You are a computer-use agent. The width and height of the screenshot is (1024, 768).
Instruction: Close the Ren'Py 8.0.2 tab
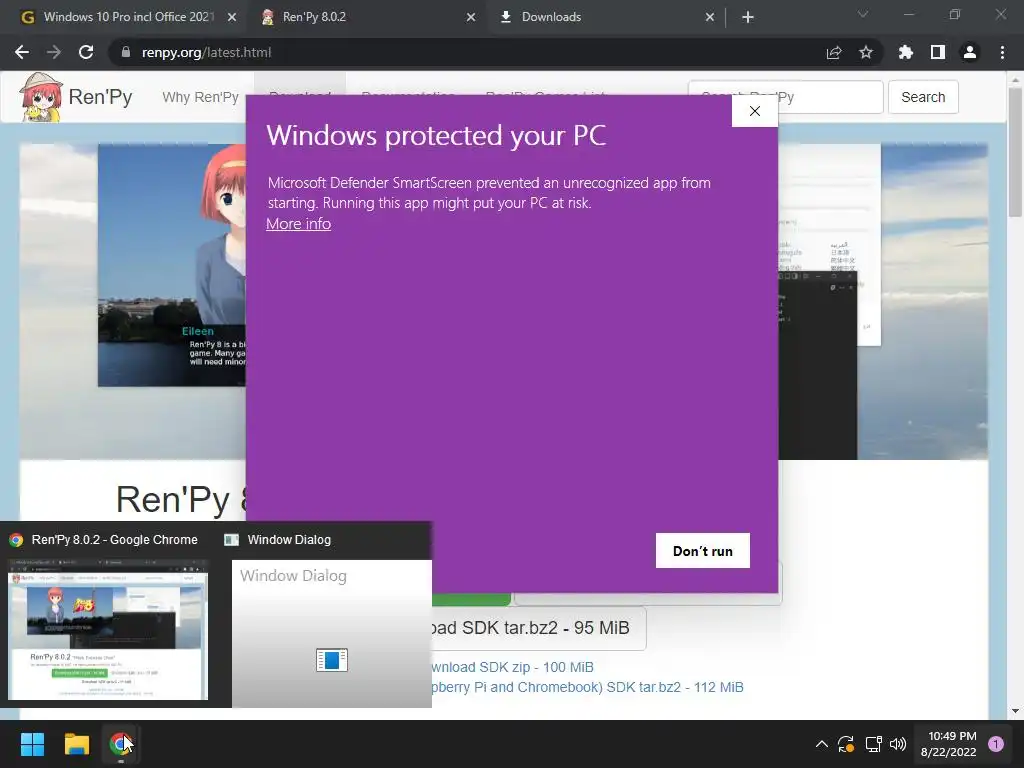tap(471, 17)
